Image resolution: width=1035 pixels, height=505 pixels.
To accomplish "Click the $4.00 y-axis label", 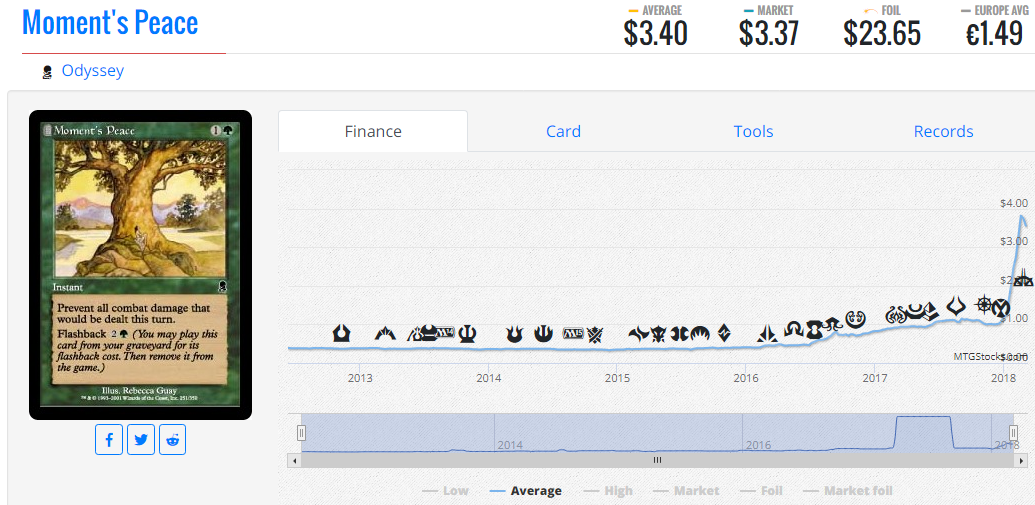I will [x=1014, y=203].
